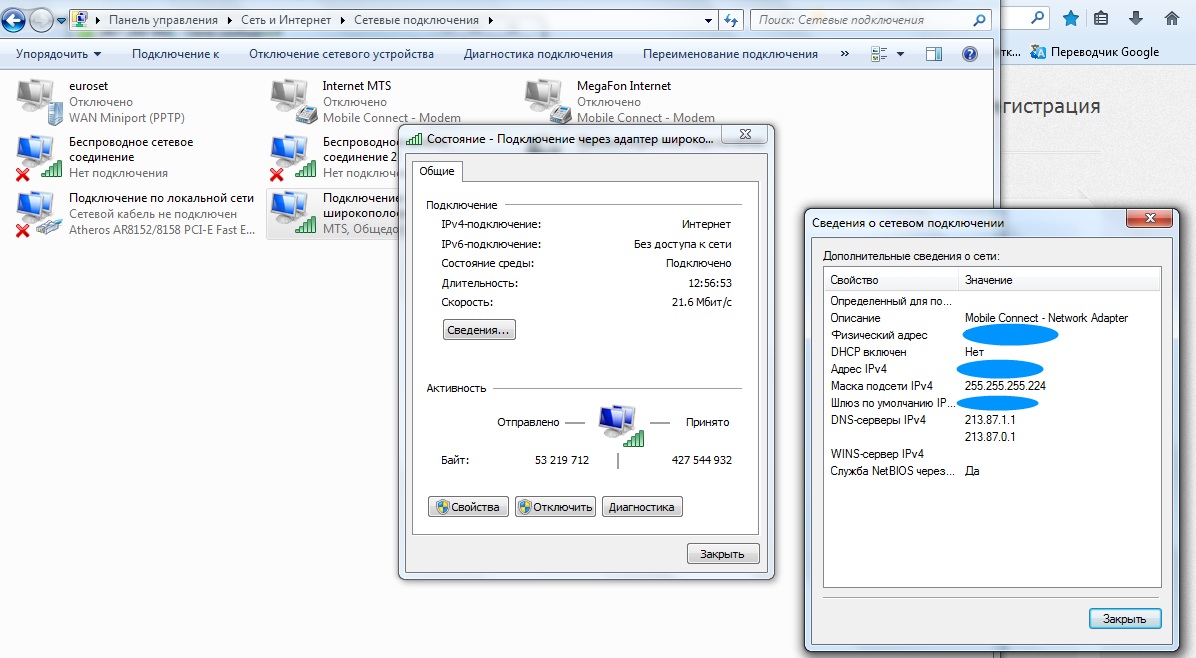Click the browser bookmark star icon
1196x658 pixels.
[1070, 18]
